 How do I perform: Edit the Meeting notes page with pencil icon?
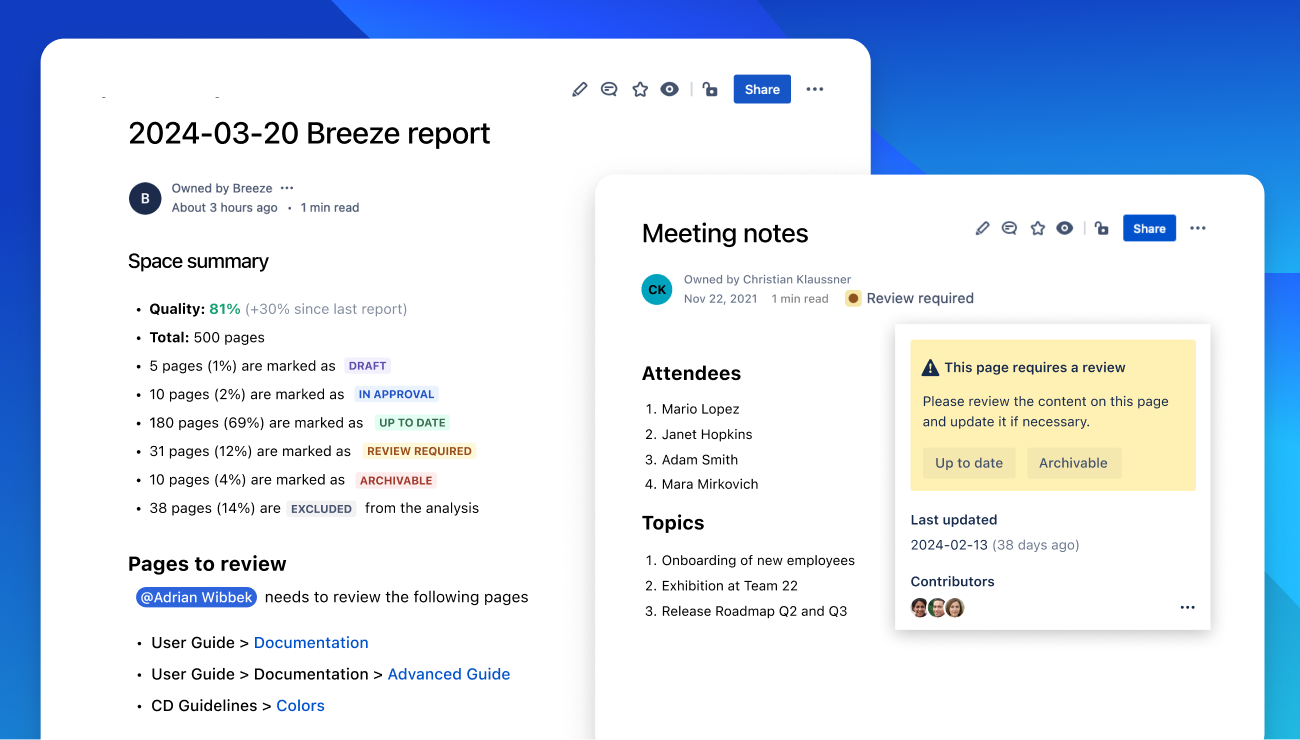[x=983, y=228]
